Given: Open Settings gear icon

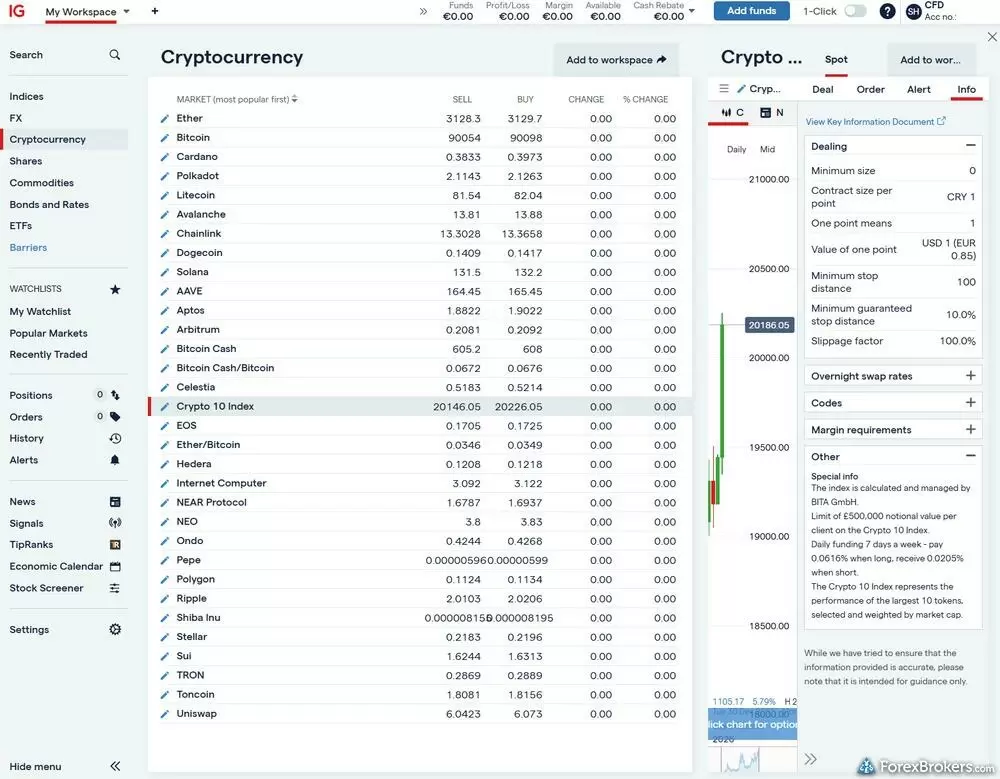Looking at the screenshot, I should [115, 630].
